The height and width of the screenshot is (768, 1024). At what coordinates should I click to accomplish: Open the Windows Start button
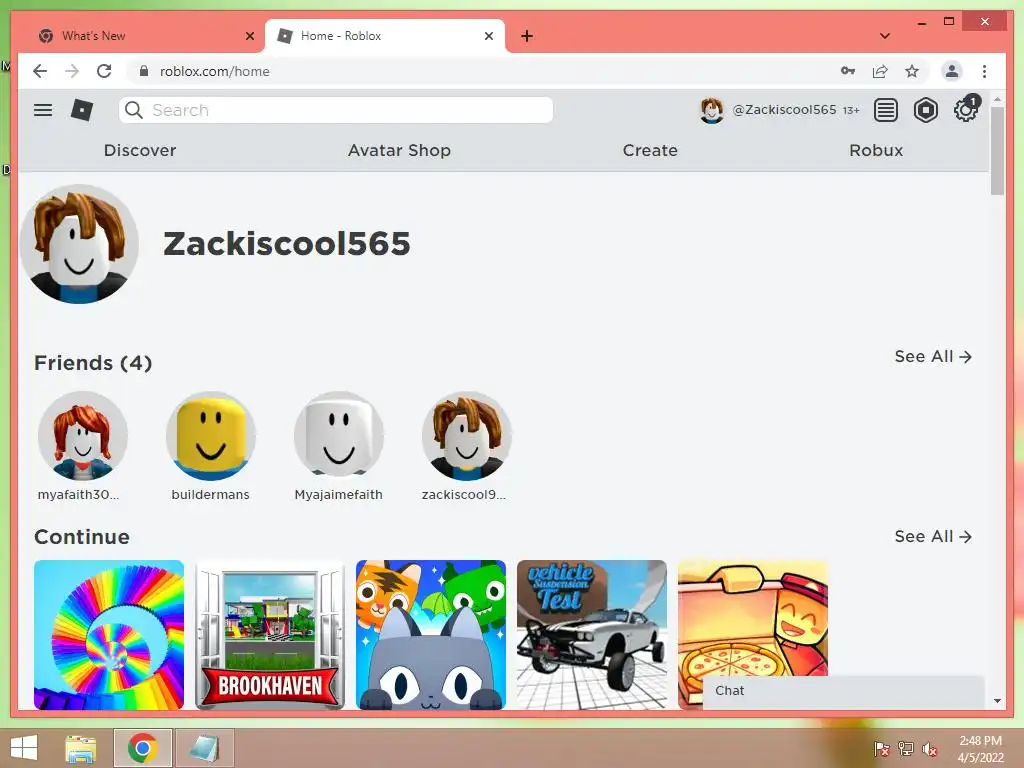point(24,748)
